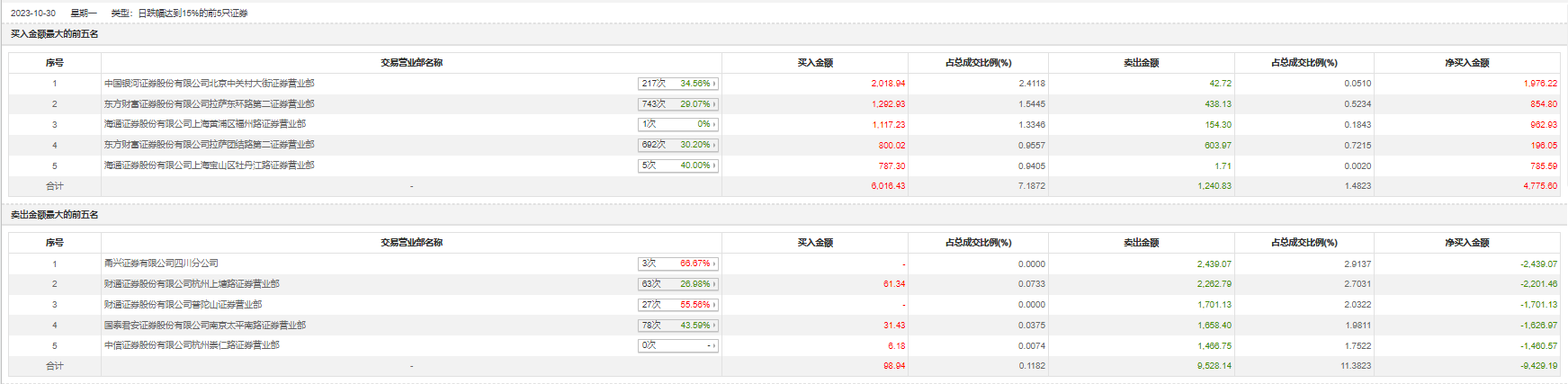Image resolution: width=1568 pixels, height=384 pixels.
Task: Expand the 27次 55.56% stats box
Action: point(678,305)
